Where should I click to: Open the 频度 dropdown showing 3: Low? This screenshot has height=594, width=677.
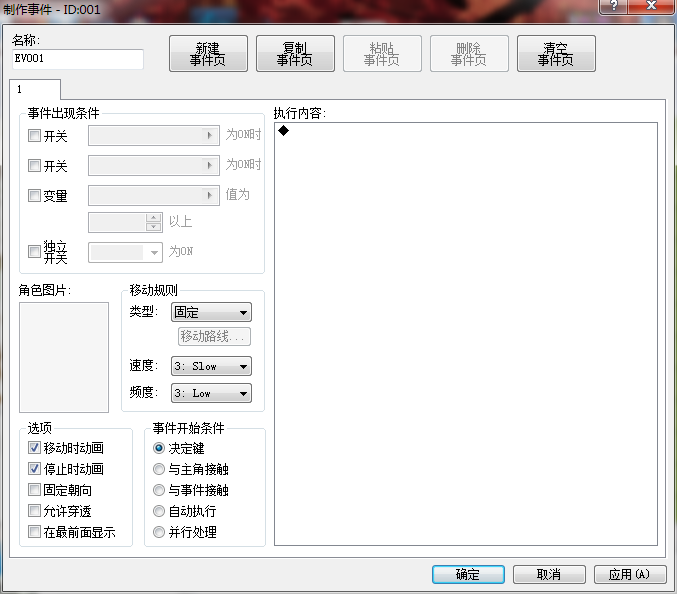tap(212, 393)
